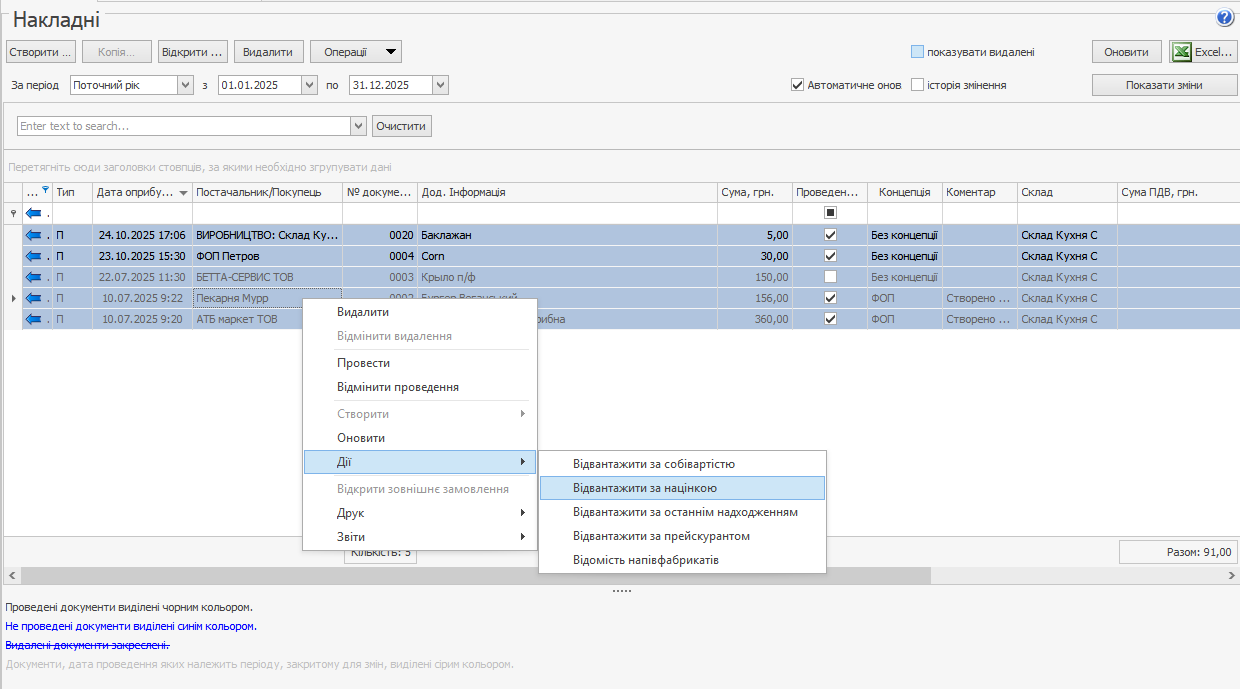Image resolution: width=1240 pixels, height=689 pixels.
Task: Uncheck the Автоматичне оновлення checkbox
Action: (x=798, y=85)
